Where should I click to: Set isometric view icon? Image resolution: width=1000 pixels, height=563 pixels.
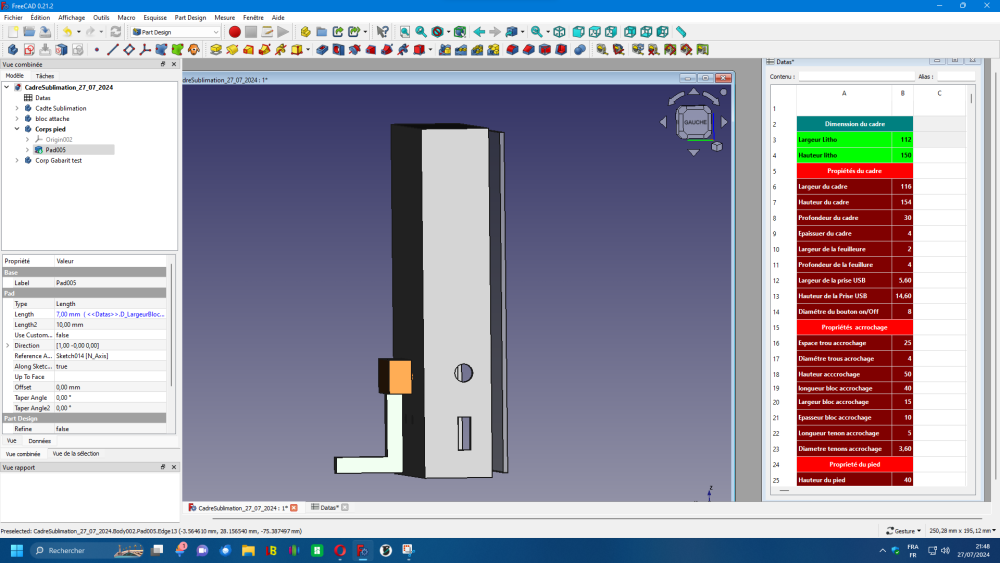click(559, 32)
